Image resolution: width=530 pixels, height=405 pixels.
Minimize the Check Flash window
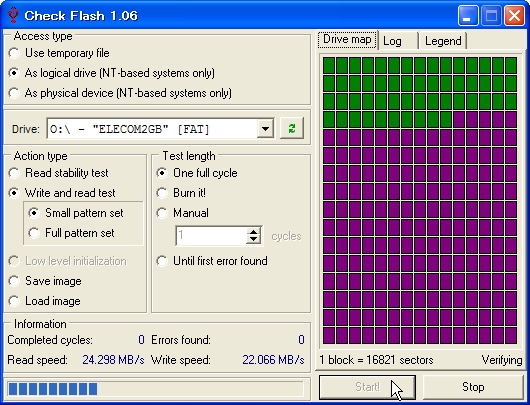(x=468, y=16)
